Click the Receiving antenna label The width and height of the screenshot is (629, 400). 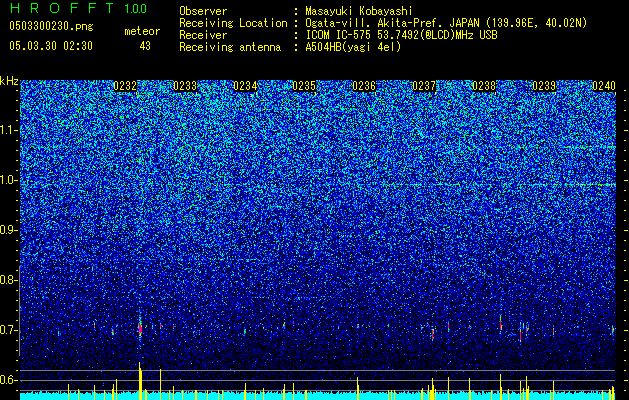coord(230,47)
